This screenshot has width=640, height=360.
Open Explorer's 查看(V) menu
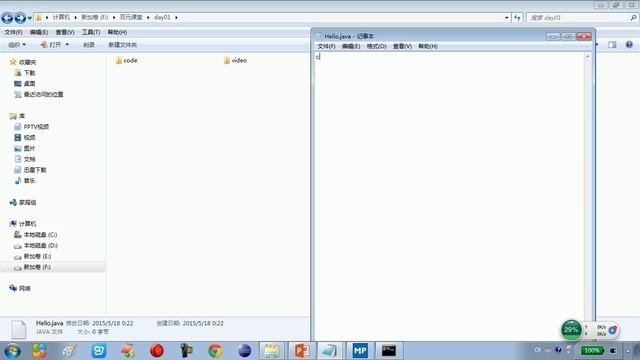pyautogui.click(x=65, y=32)
